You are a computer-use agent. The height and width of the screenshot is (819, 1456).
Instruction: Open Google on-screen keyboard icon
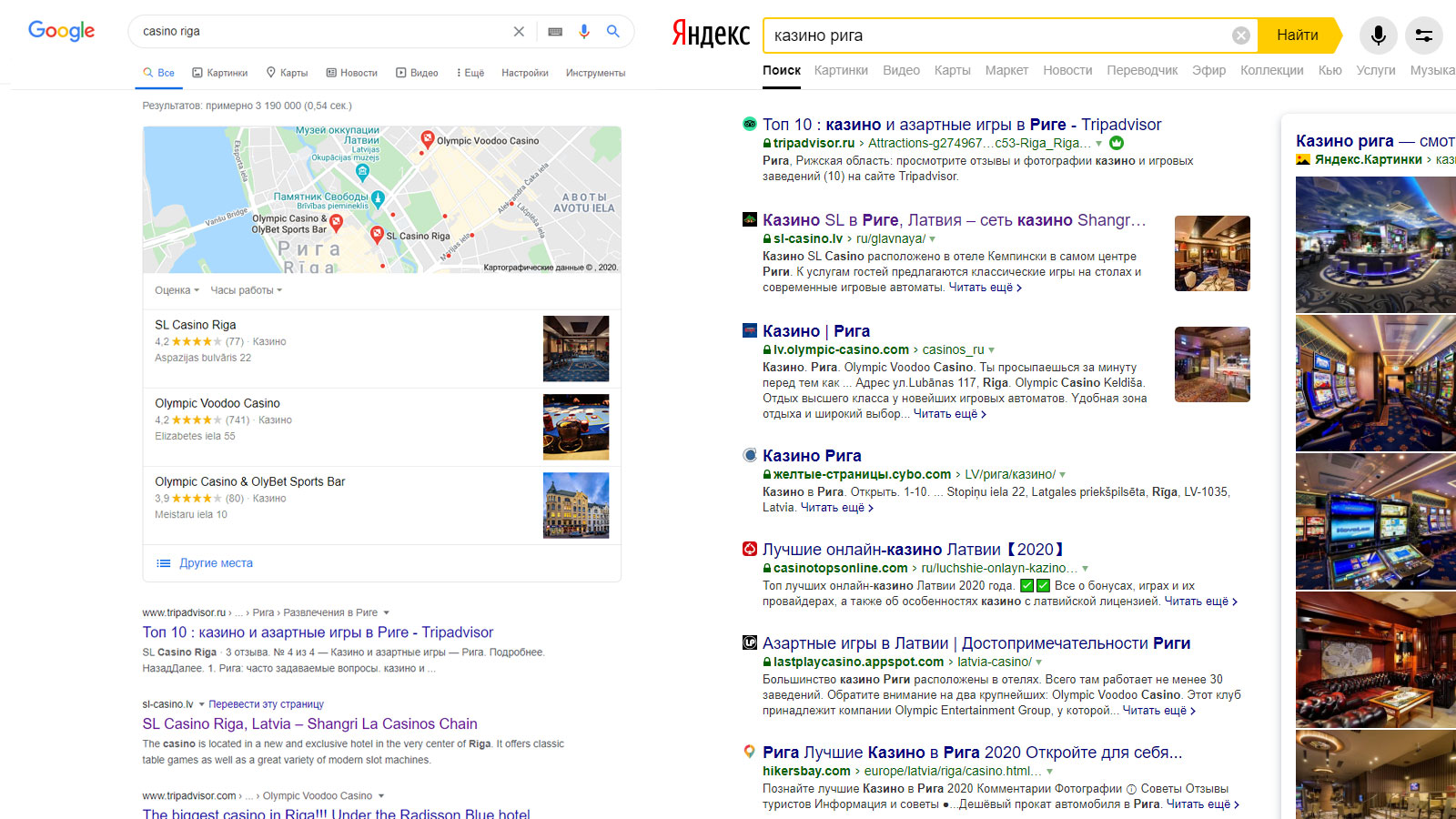coord(555,32)
